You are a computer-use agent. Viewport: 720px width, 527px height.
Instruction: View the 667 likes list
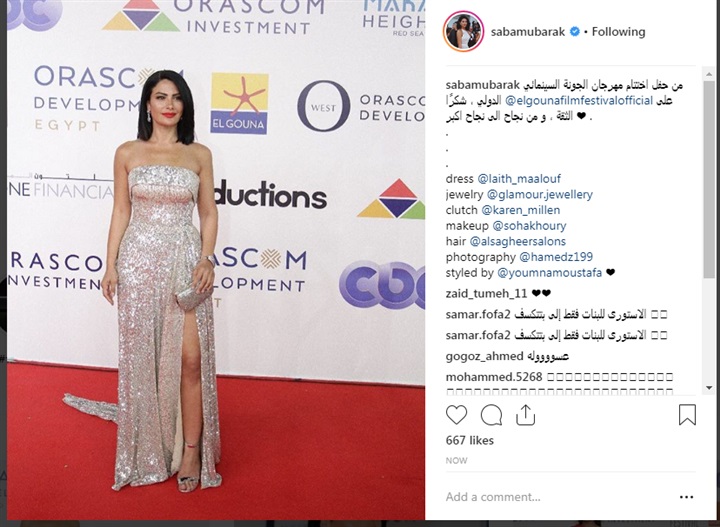[469, 440]
